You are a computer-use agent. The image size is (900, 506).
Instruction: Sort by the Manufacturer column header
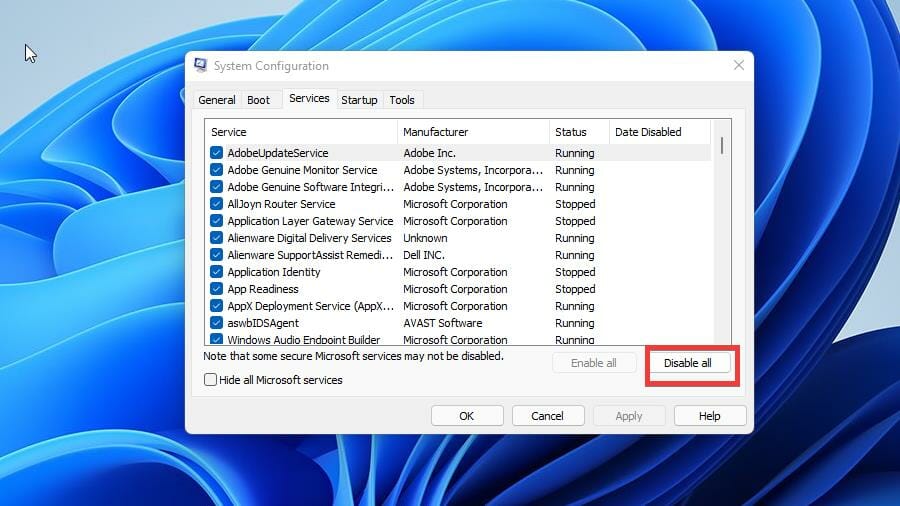tap(473, 132)
